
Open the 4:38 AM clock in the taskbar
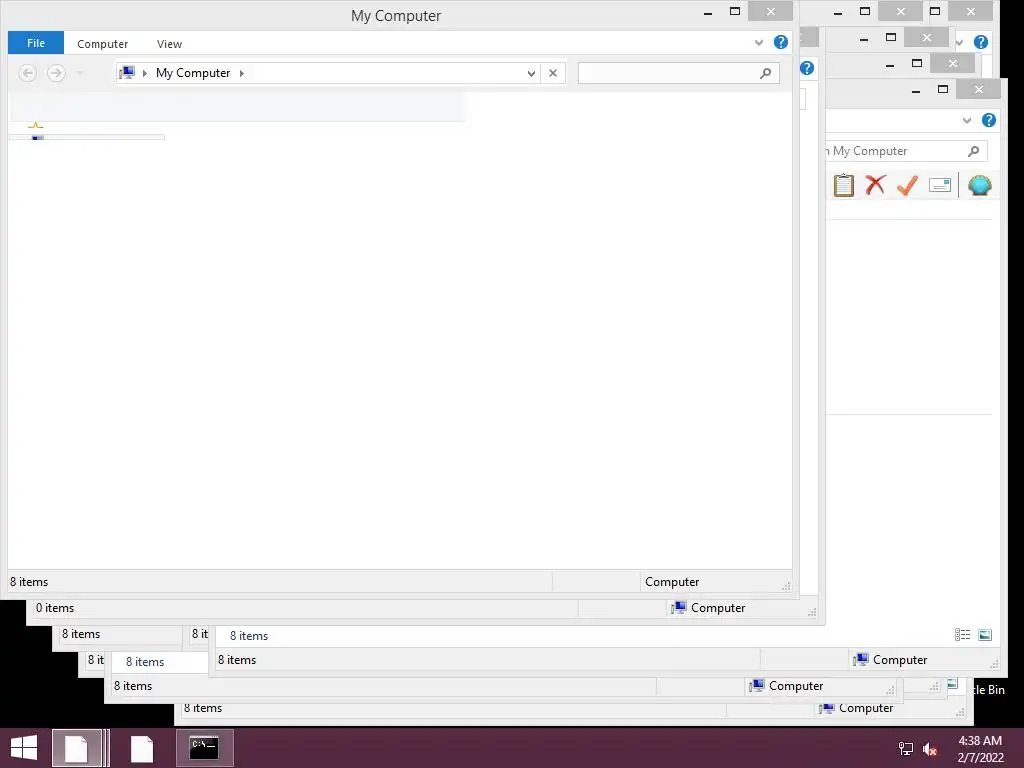(980, 741)
